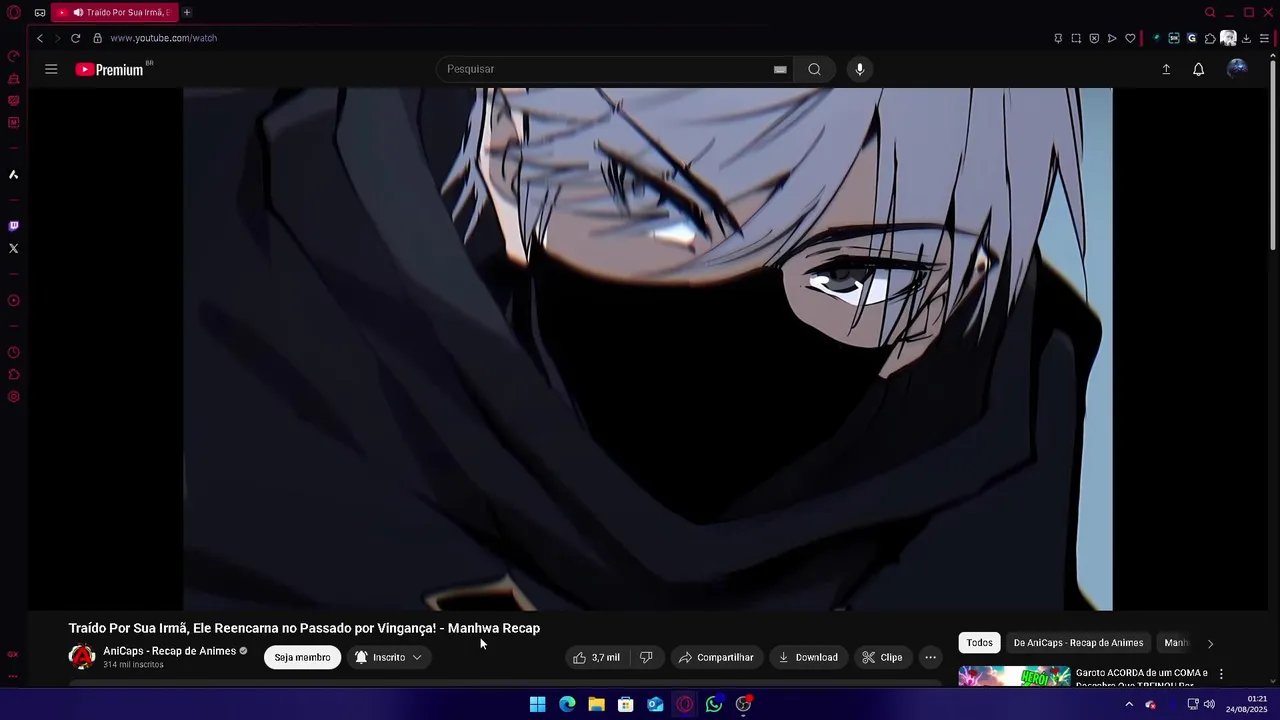1280x720 pixels.
Task: Open WhatsApp from the taskbar
Action: point(714,704)
